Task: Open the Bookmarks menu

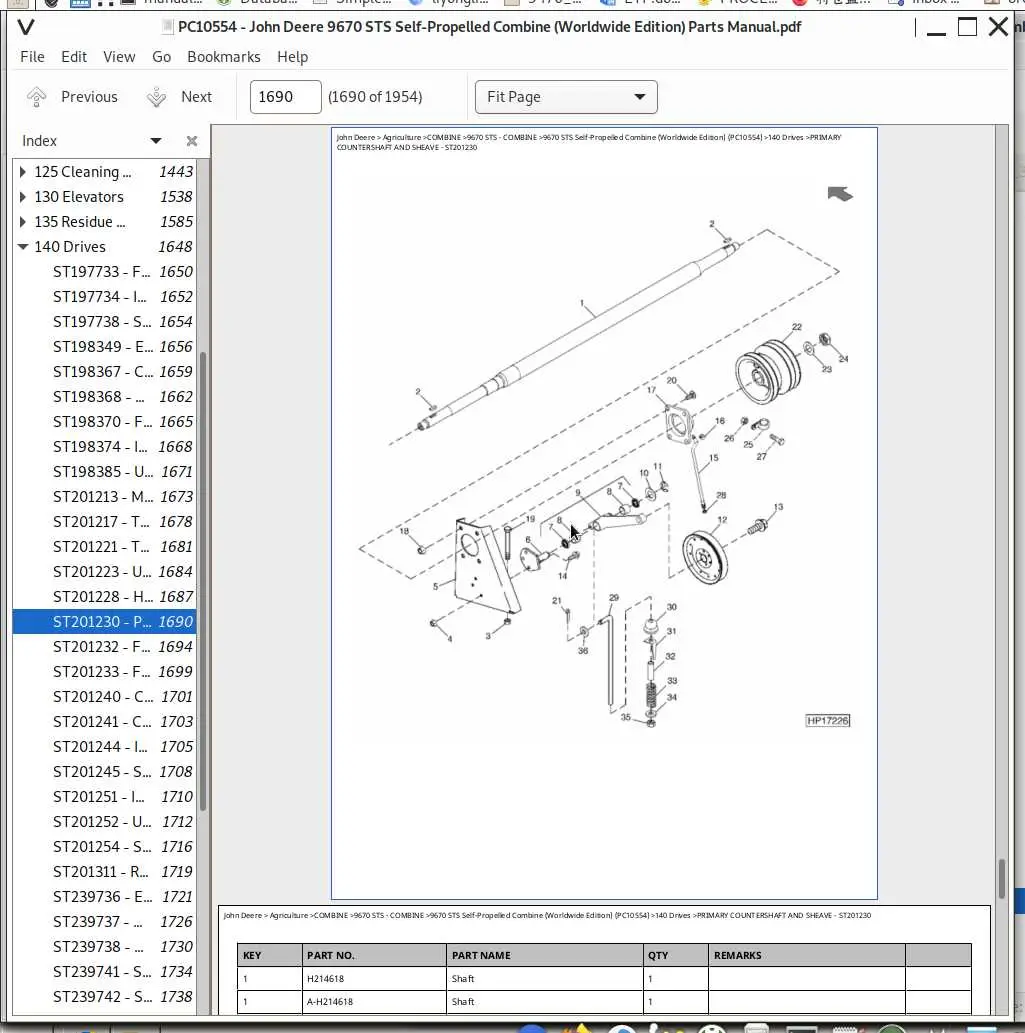Action: (x=223, y=57)
